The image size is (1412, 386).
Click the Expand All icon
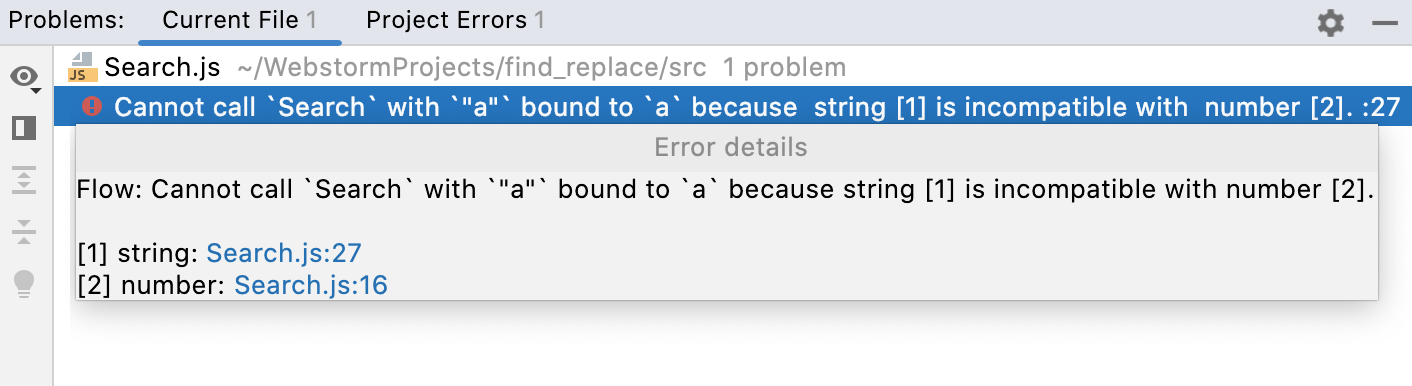(x=25, y=181)
